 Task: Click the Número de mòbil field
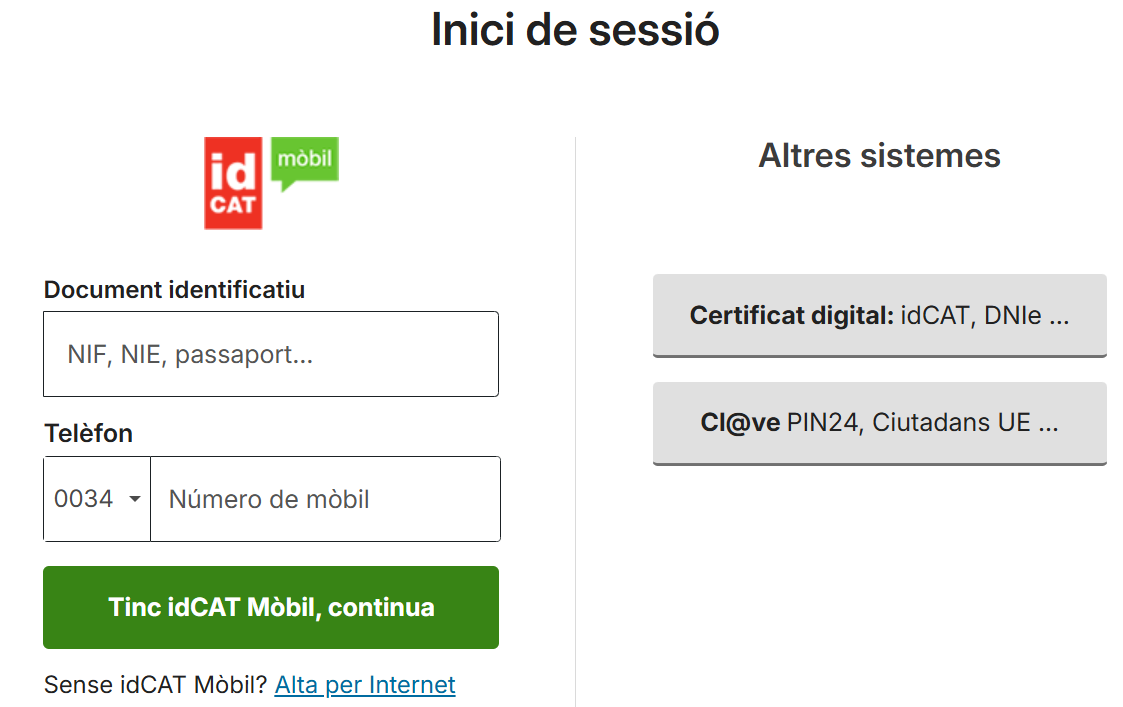point(325,499)
